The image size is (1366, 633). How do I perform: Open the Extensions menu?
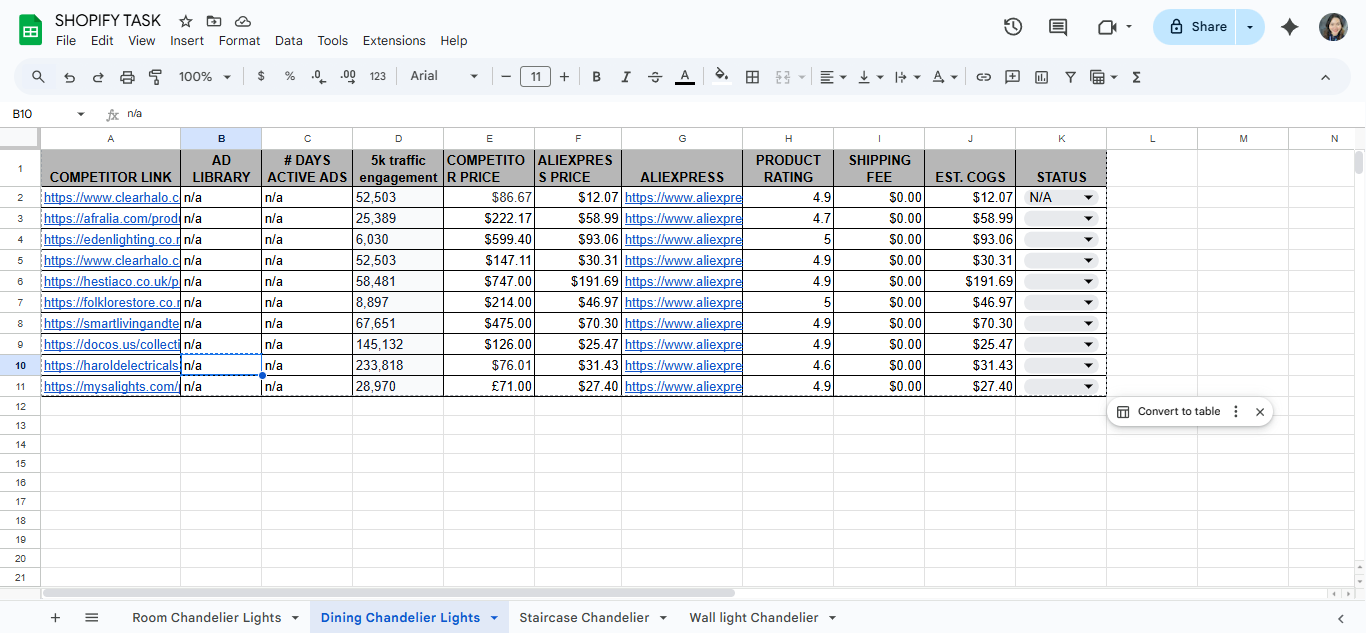point(393,41)
